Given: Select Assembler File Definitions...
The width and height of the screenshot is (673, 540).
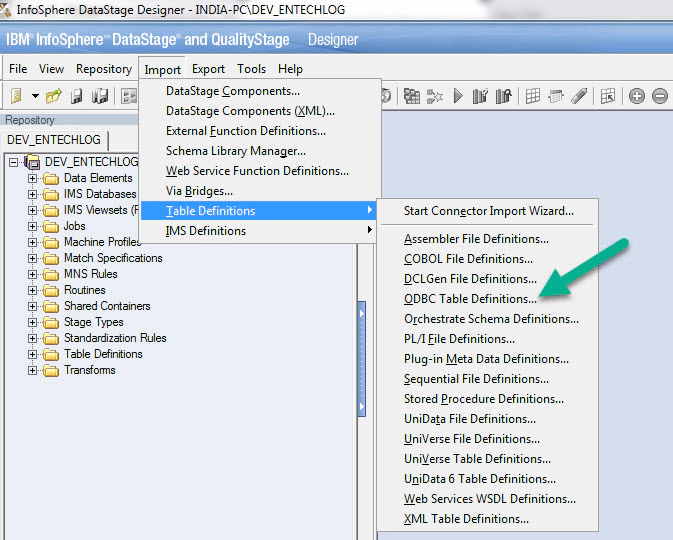Looking at the screenshot, I should [488, 239].
